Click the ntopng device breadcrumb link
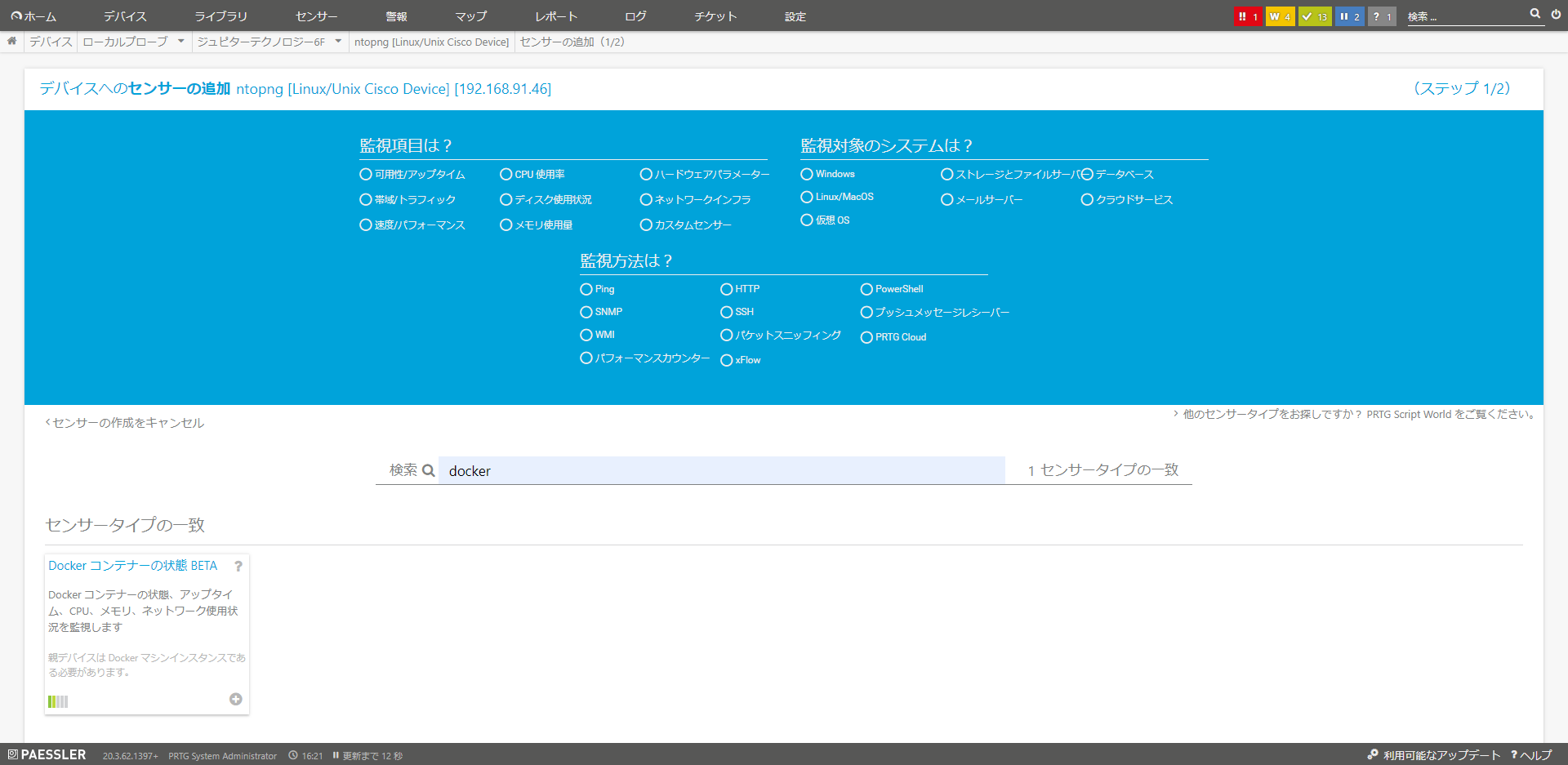Viewport: 1568px width, 765px height. [x=431, y=42]
